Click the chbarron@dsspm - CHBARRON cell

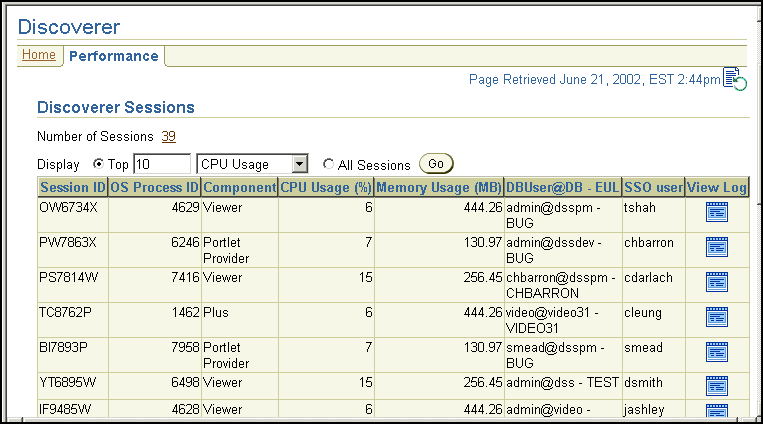pyautogui.click(x=561, y=285)
